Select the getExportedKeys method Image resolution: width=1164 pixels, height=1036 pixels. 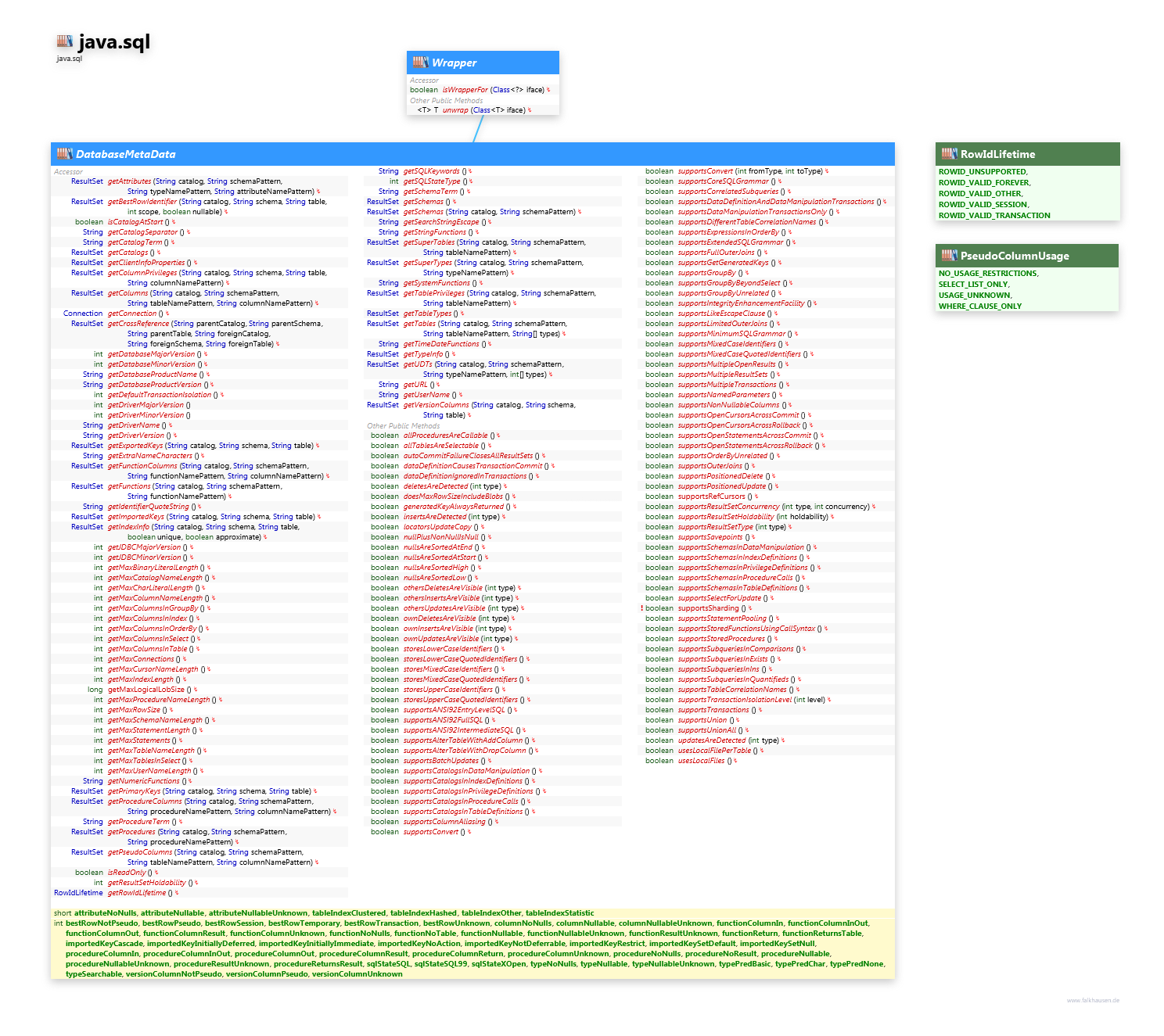point(135,446)
